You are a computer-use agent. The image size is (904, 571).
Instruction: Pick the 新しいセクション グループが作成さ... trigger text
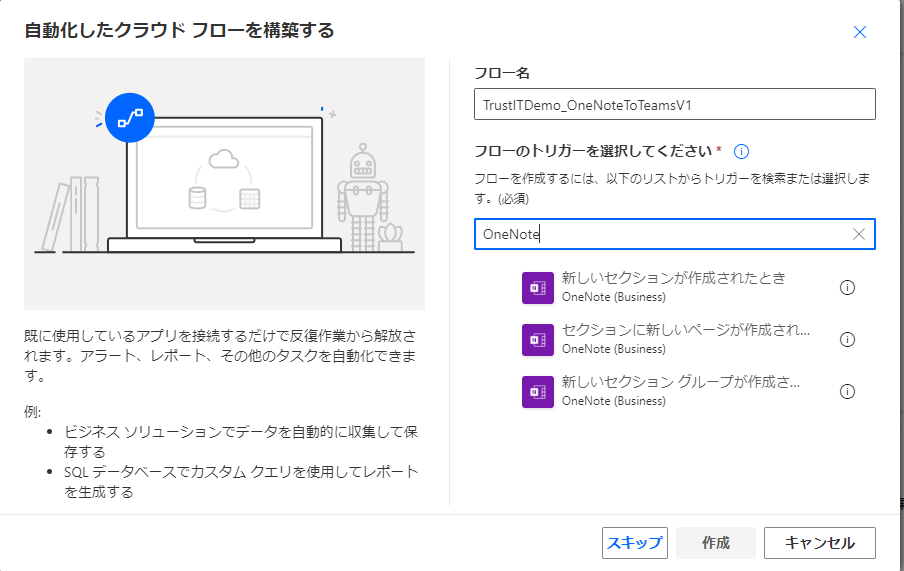click(681, 382)
